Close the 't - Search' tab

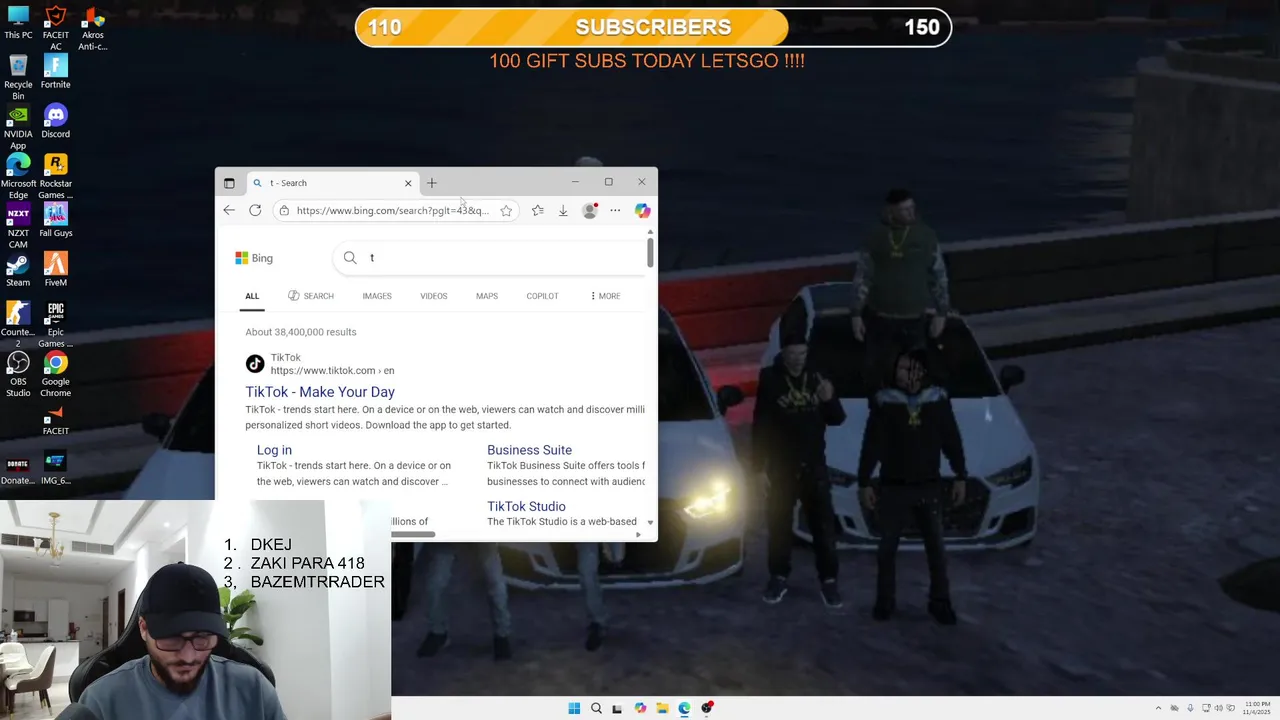pos(408,183)
